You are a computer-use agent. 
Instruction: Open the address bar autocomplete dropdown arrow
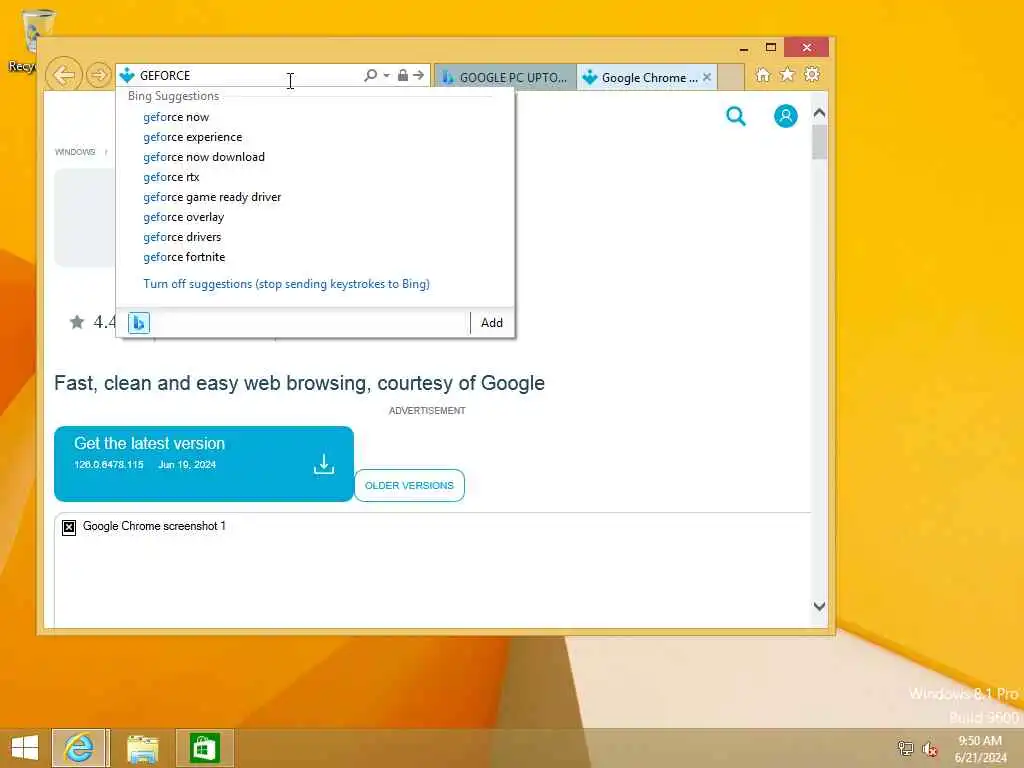coord(387,75)
